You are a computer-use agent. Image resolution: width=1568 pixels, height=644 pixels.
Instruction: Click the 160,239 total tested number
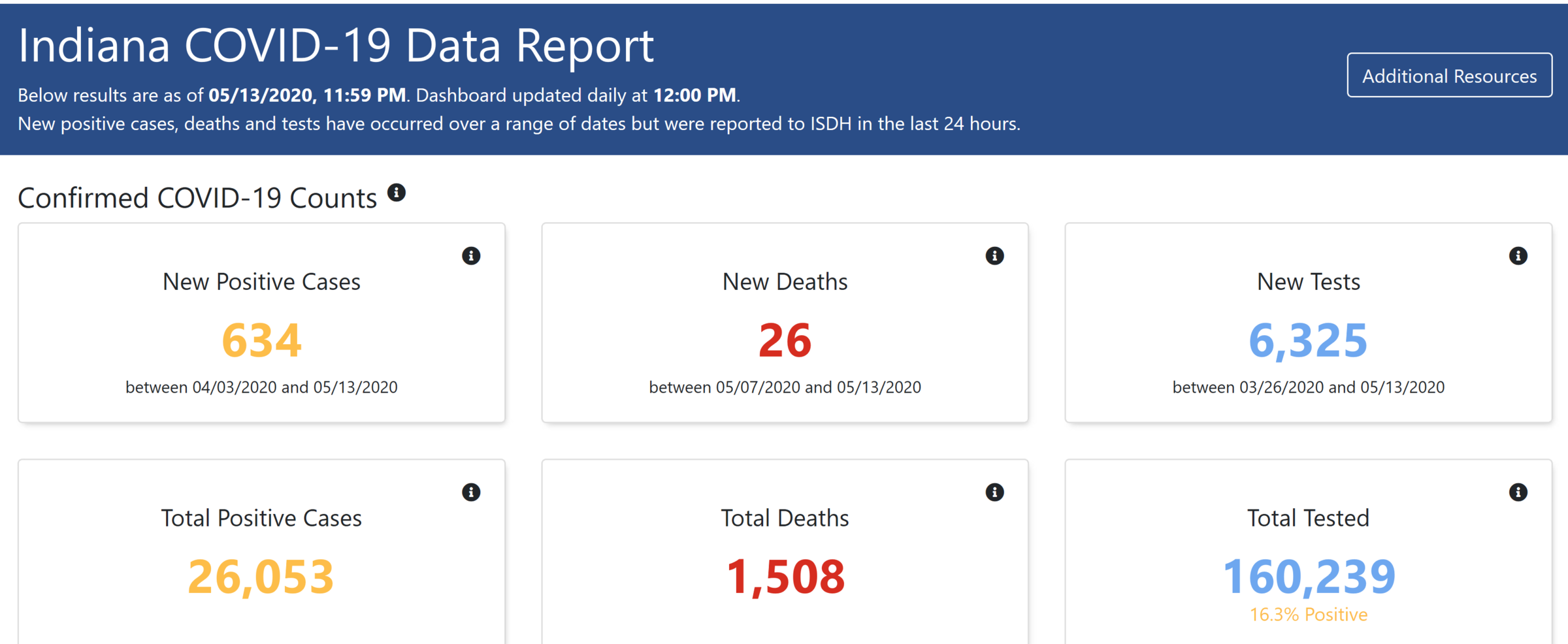coord(1309,577)
